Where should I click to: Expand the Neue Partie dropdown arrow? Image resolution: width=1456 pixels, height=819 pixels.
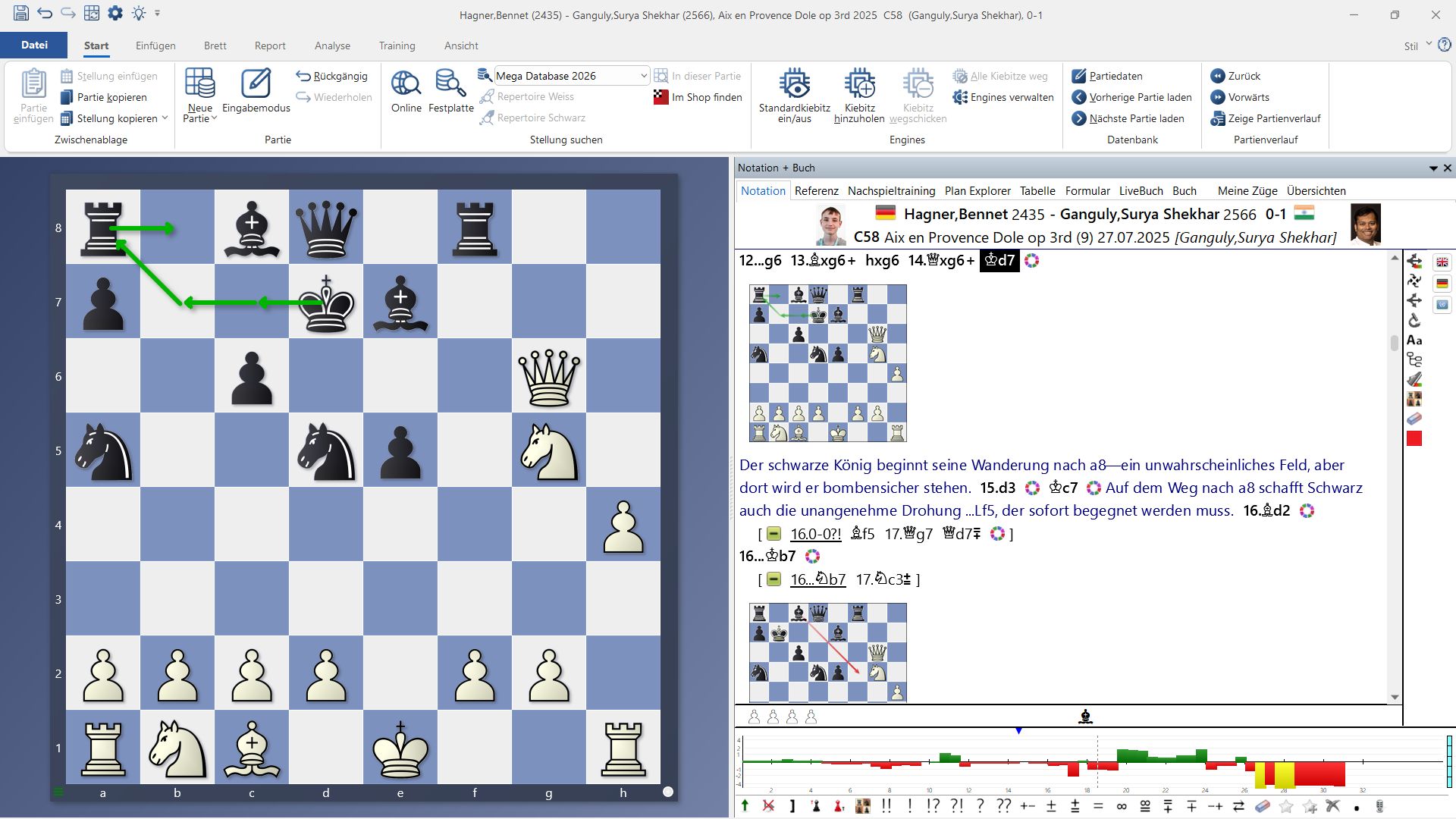(x=215, y=118)
